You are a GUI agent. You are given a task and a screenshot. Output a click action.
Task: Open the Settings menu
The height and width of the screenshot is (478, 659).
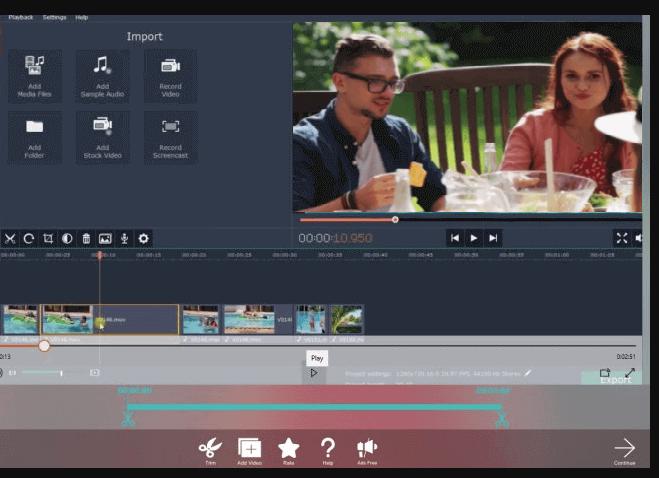pos(54,17)
